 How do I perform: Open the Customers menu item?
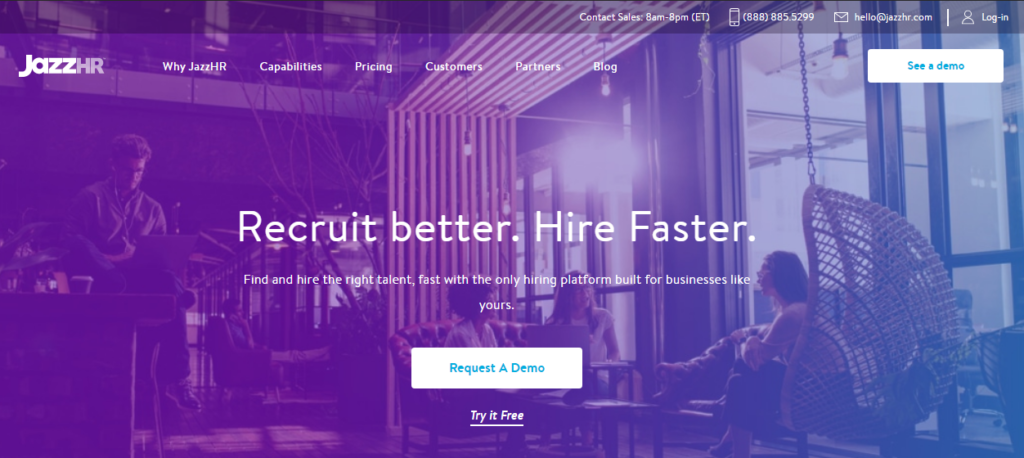(x=454, y=67)
